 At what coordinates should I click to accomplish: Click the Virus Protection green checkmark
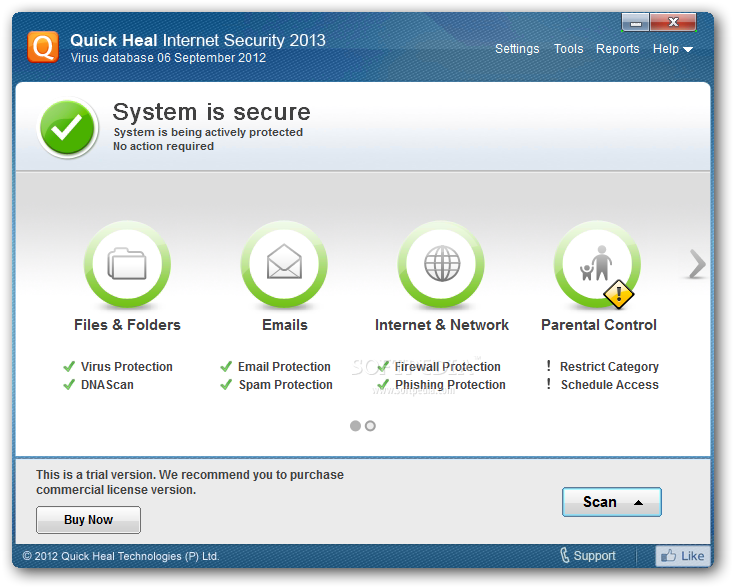pyautogui.click(x=69, y=367)
